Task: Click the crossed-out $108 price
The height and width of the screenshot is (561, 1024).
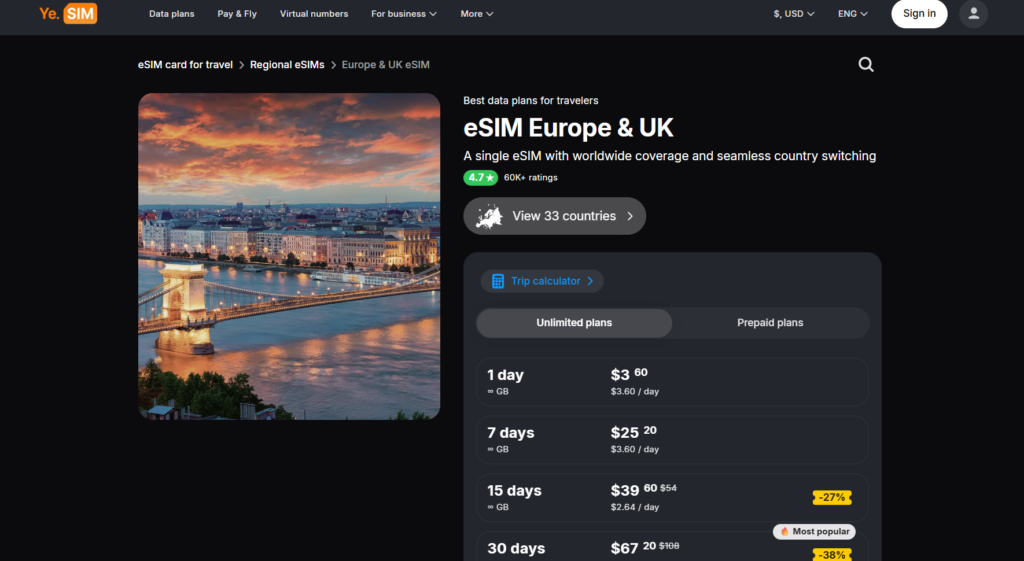Action: tap(669, 546)
